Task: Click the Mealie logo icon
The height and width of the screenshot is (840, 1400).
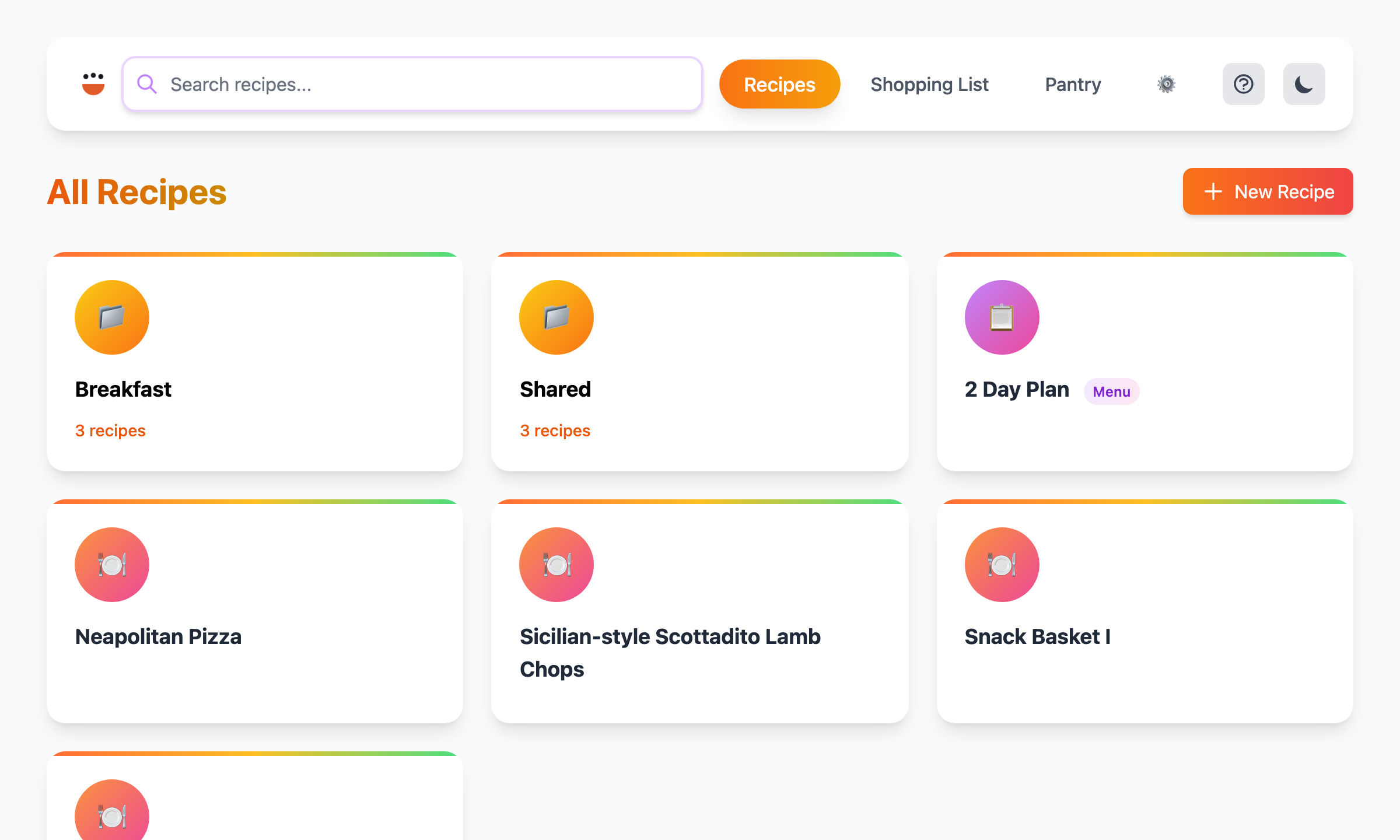Action: (x=93, y=83)
